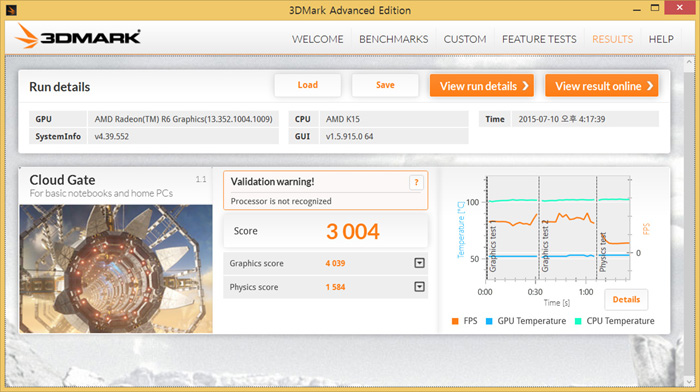Expand the Physics score details arrow
Screen dimensions: 700x392
coord(419,287)
